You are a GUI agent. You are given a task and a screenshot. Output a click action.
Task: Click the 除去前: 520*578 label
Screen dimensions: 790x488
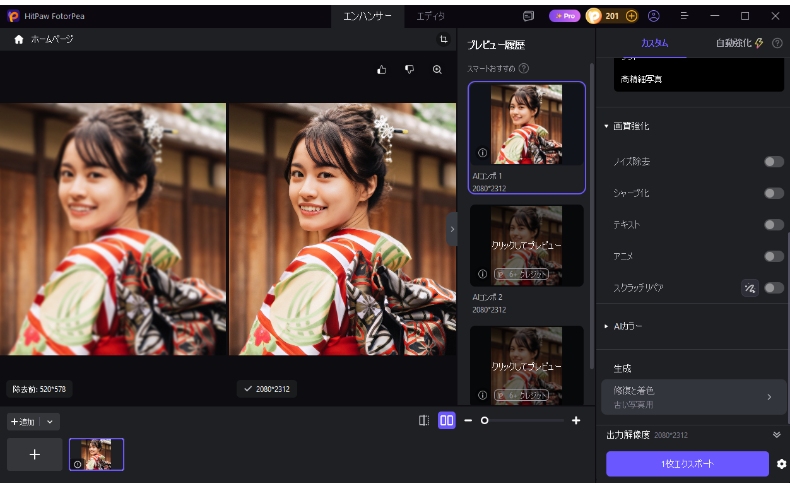point(39,389)
